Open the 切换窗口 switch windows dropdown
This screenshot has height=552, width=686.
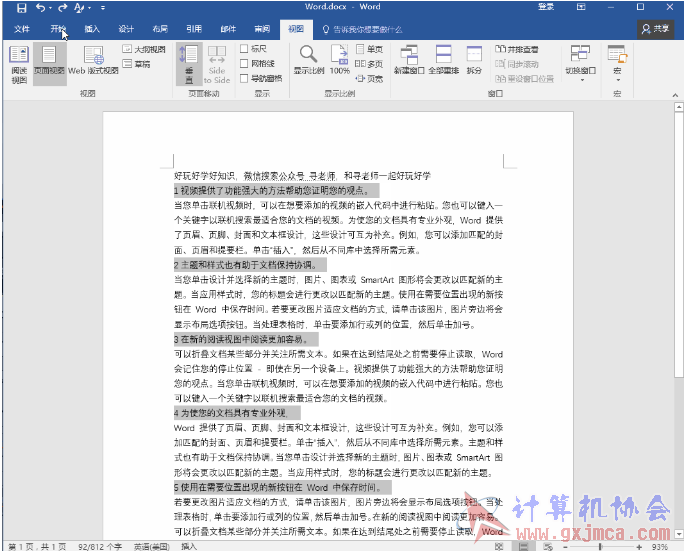pyautogui.click(x=581, y=64)
